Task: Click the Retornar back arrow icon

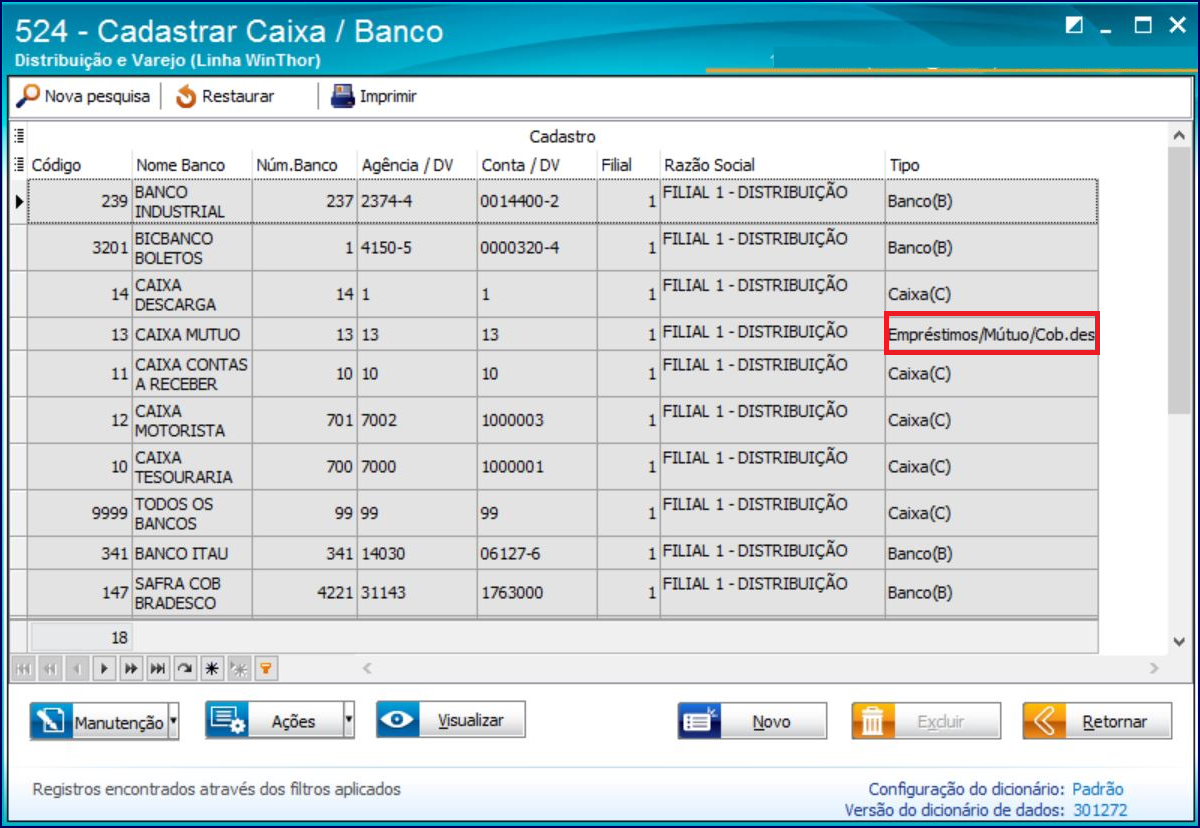Action: click(1044, 721)
